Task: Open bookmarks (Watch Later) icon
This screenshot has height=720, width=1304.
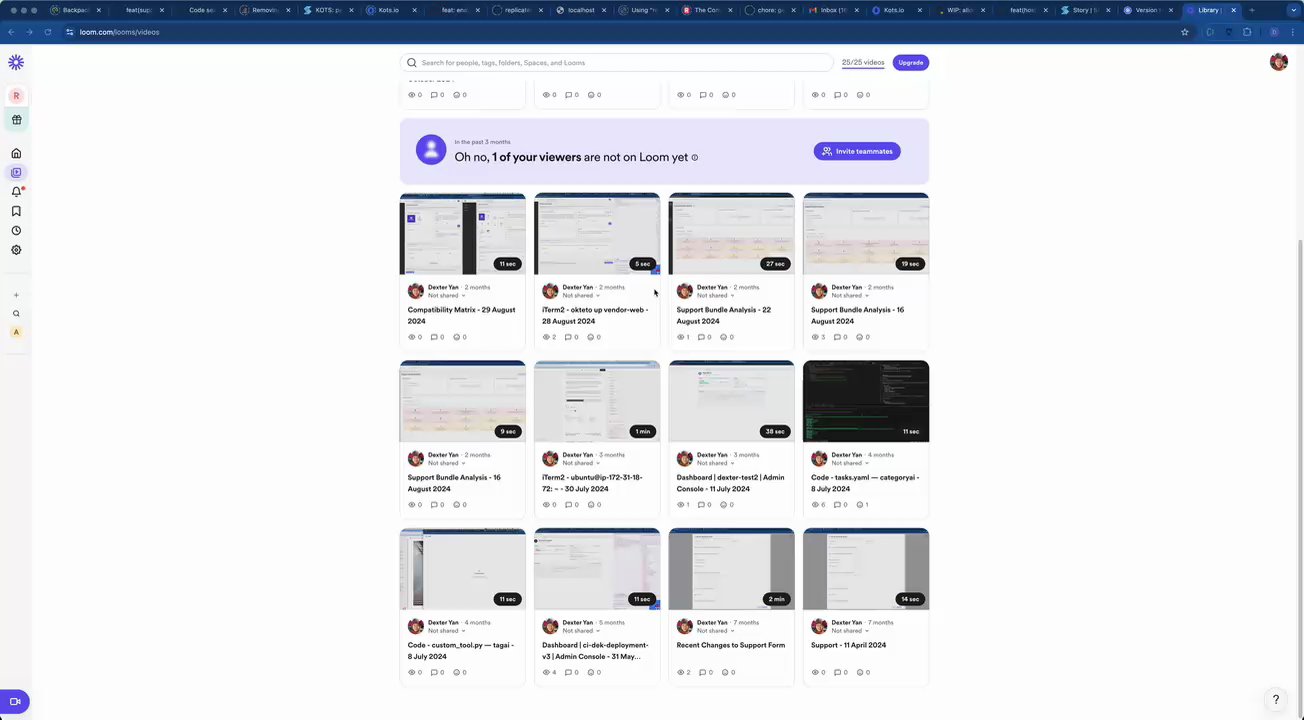Action: click(x=16, y=211)
